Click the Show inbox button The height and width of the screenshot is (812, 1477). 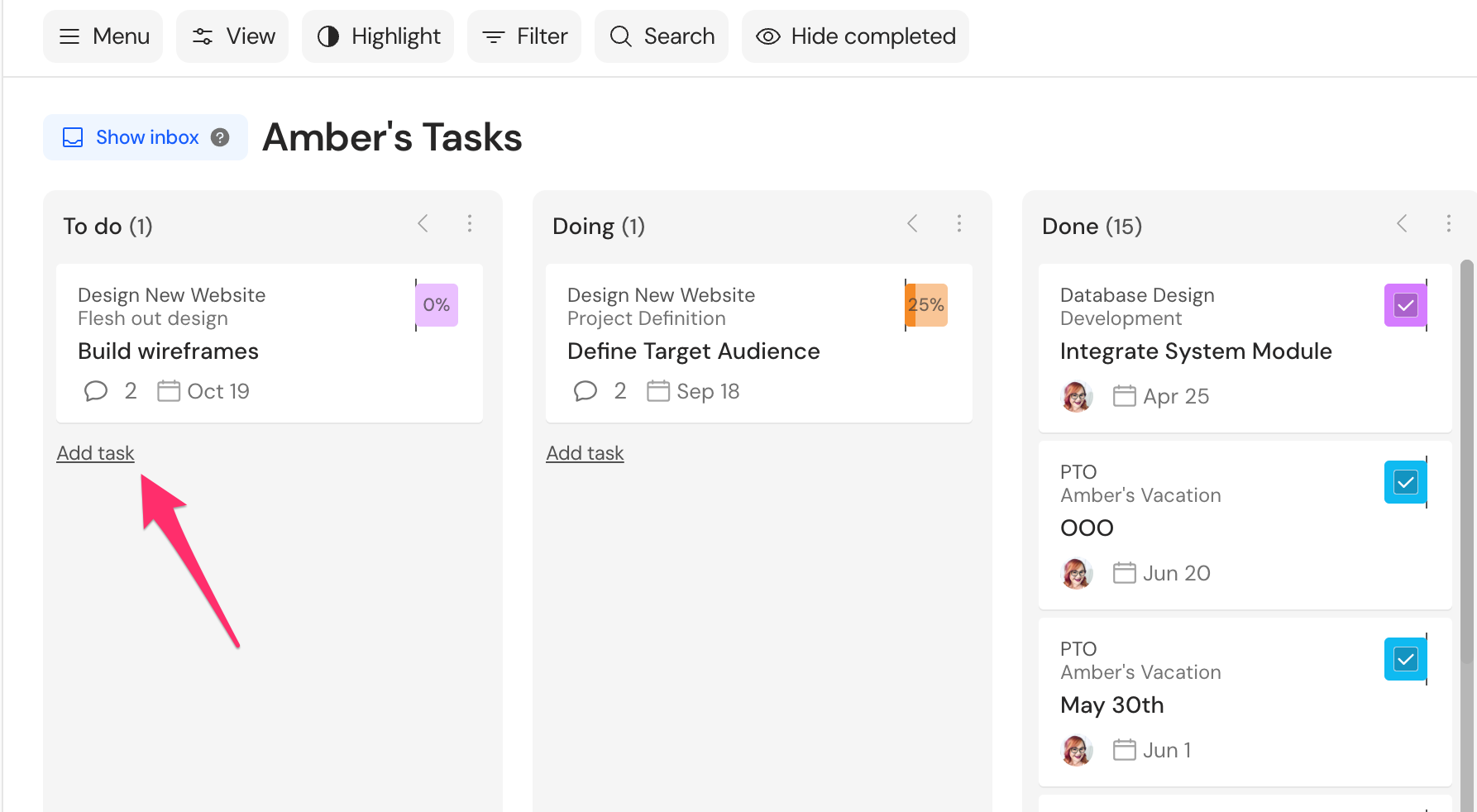pos(146,137)
